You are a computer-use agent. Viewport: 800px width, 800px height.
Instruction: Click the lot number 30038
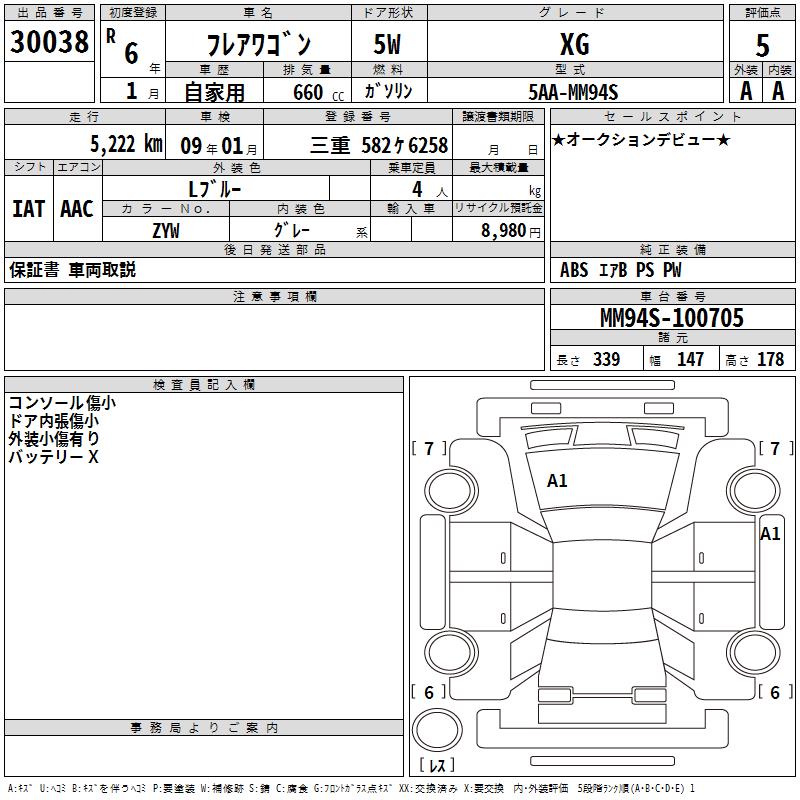(x=50, y=43)
